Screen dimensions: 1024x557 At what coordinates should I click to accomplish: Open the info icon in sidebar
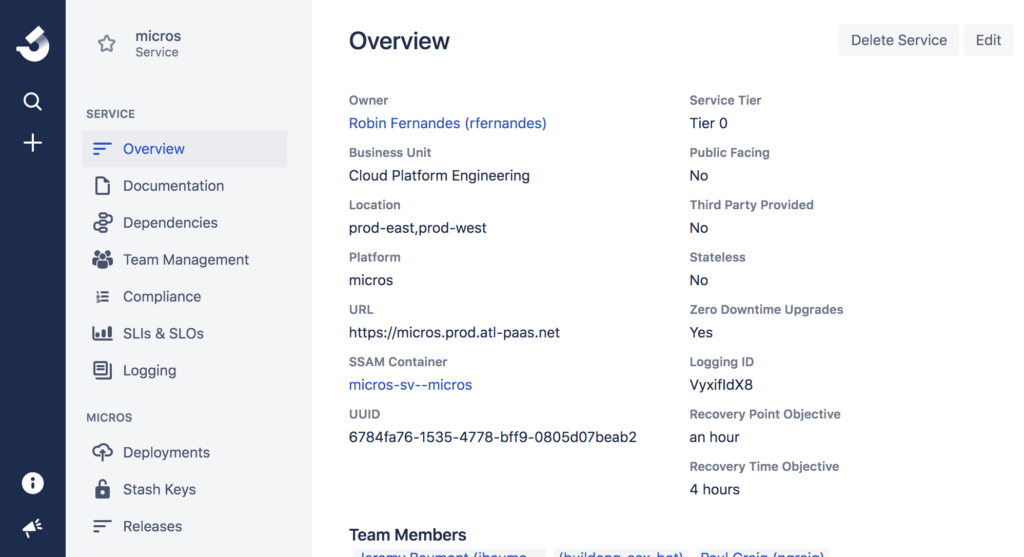coord(33,483)
